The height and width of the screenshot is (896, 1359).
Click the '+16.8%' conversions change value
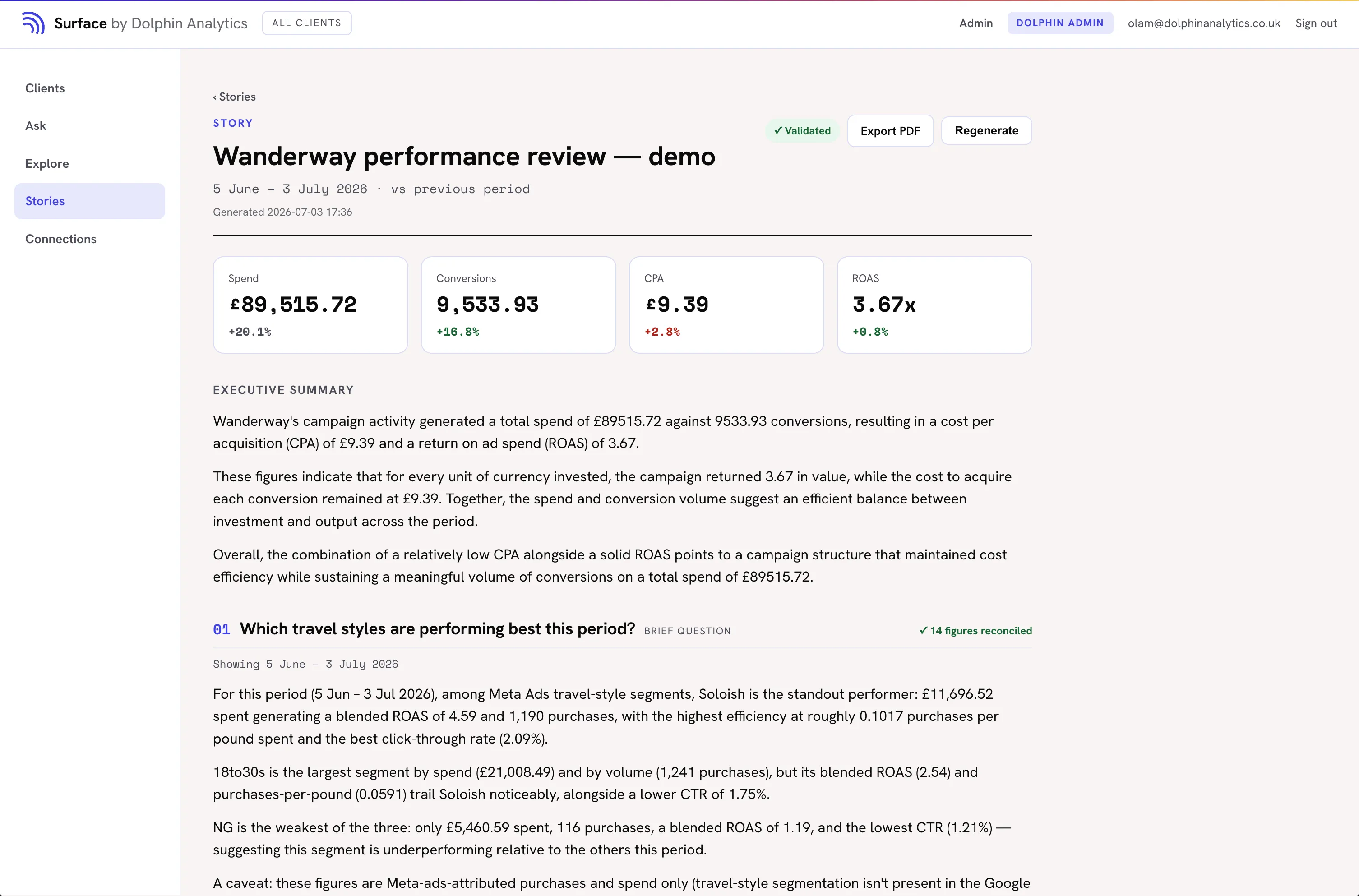tap(458, 332)
